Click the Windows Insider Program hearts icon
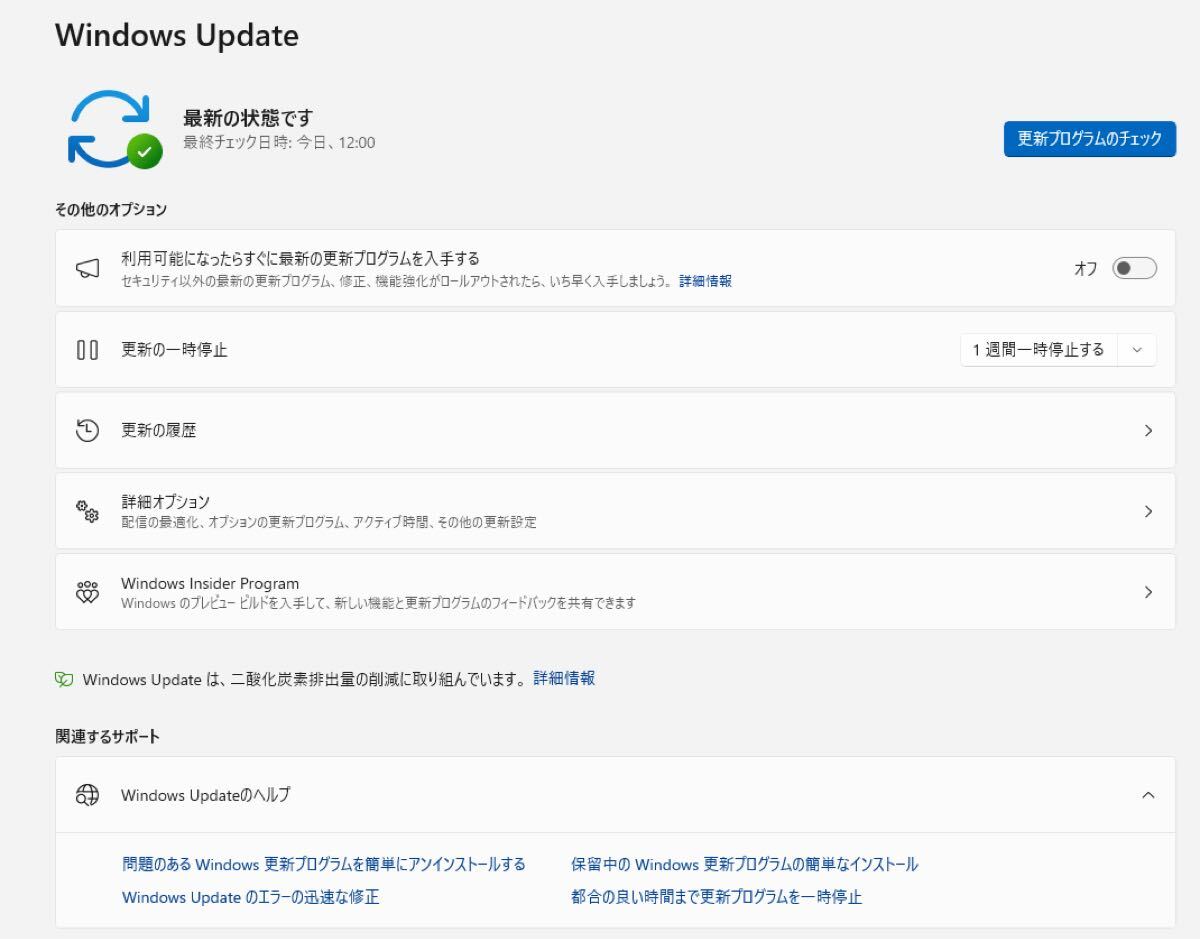This screenshot has width=1200, height=939. click(87, 592)
